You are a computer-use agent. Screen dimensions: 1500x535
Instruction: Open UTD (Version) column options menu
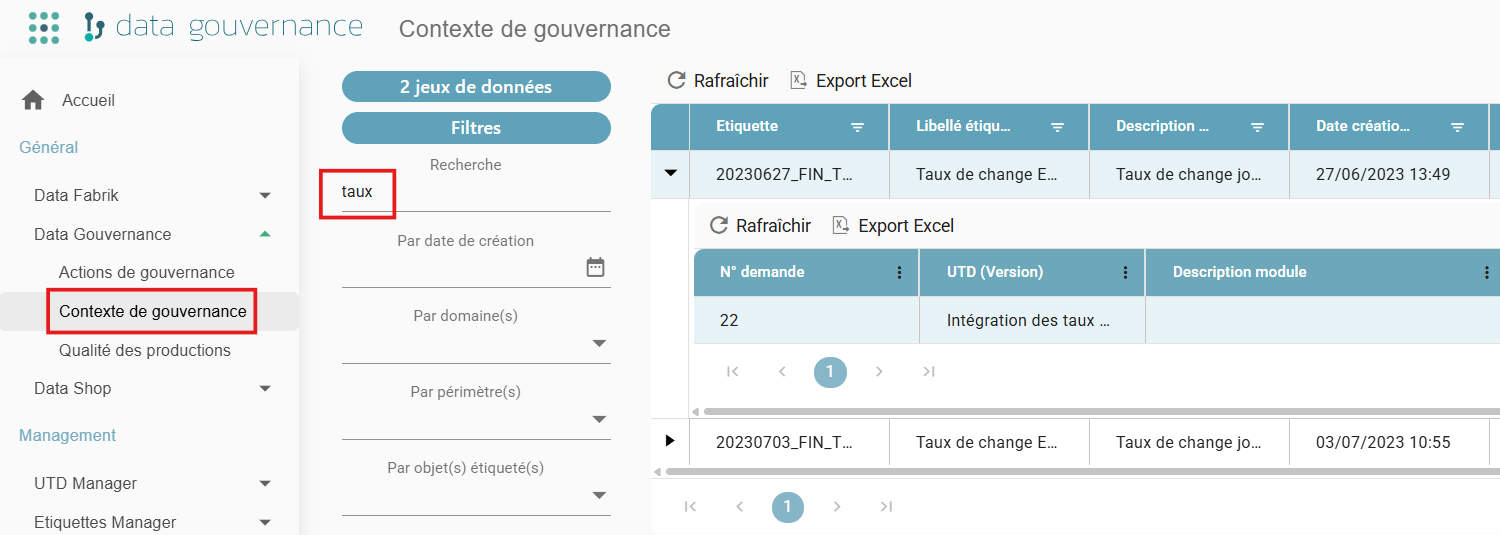(x=1125, y=272)
